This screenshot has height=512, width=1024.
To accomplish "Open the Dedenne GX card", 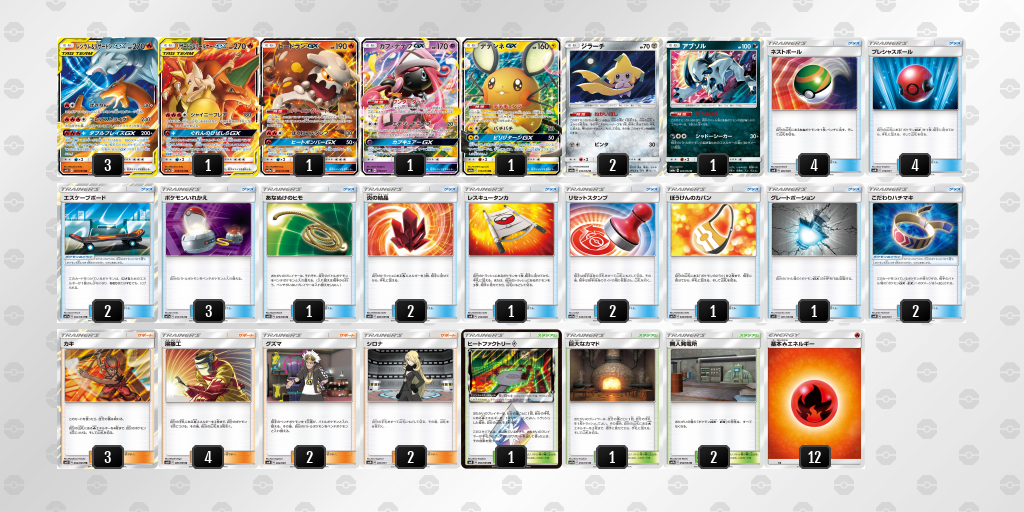I will [x=511, y=106].
